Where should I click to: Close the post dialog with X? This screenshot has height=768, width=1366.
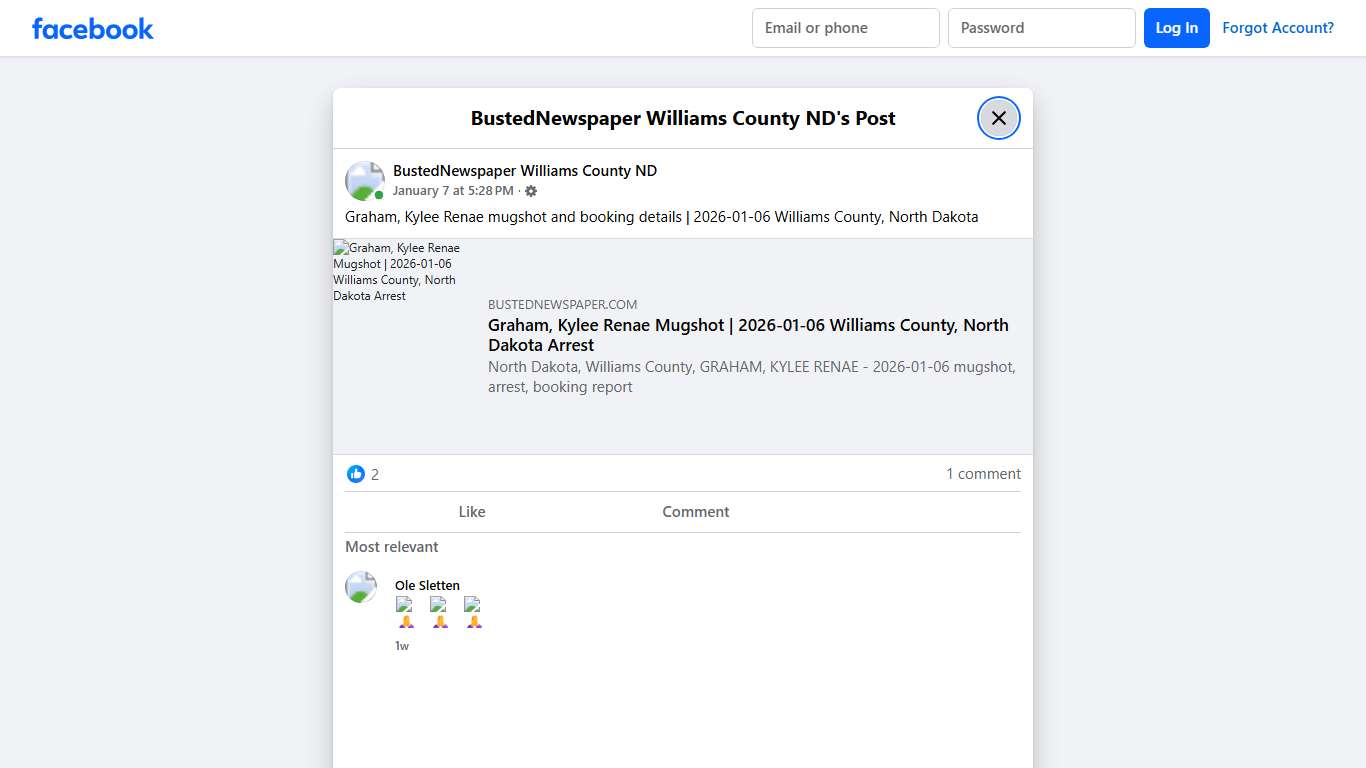(x=998, y=118)
